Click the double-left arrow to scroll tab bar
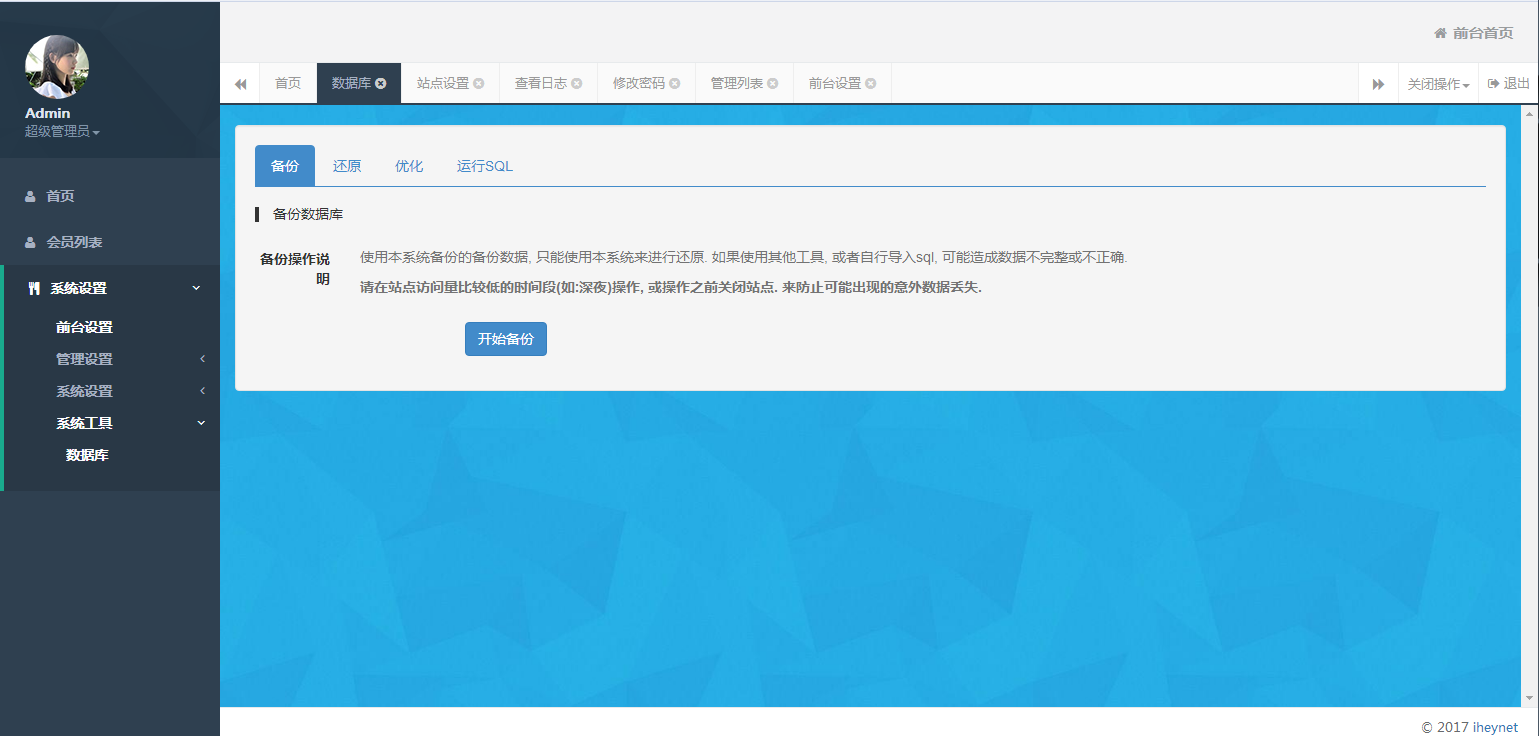 tap(240, 83)
